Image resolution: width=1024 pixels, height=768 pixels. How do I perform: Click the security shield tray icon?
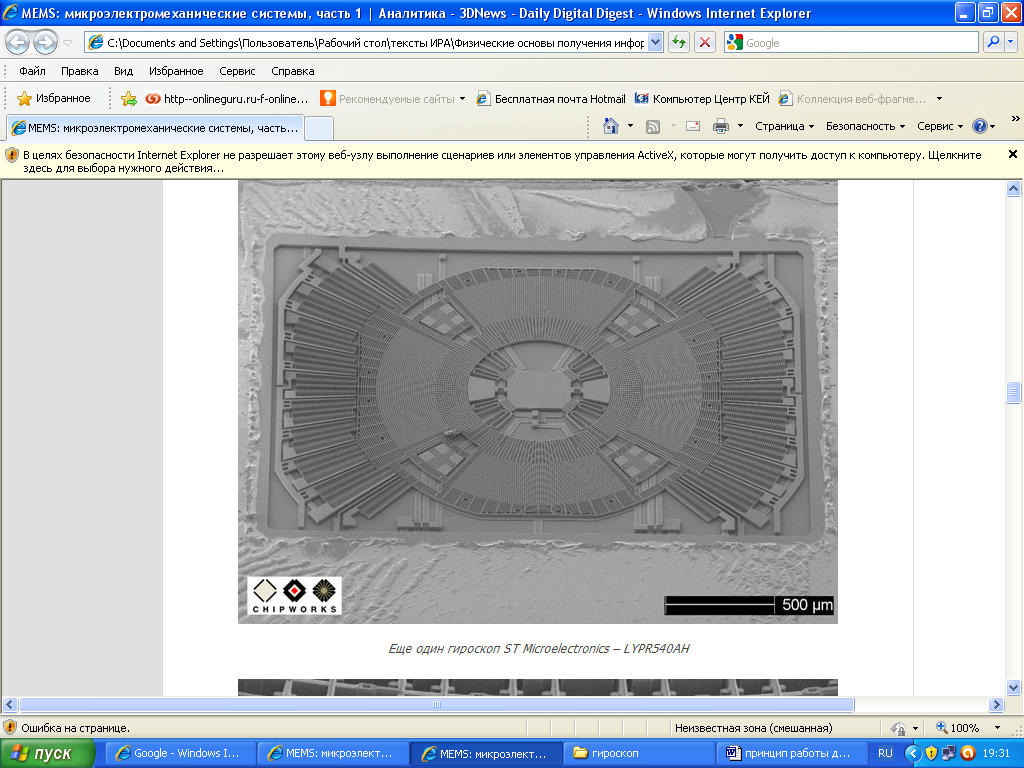pos(931,754)
